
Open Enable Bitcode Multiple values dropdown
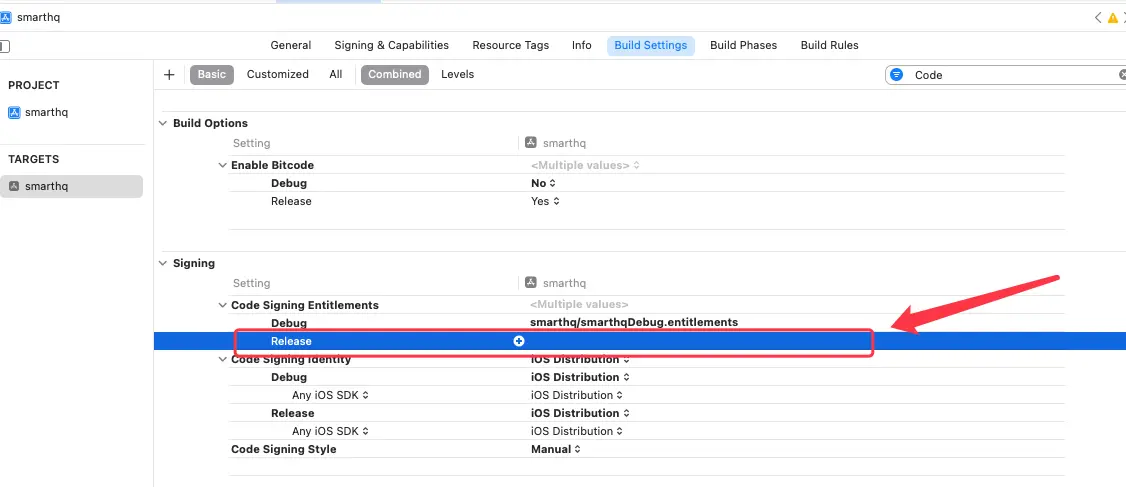(x=585, y=165)
